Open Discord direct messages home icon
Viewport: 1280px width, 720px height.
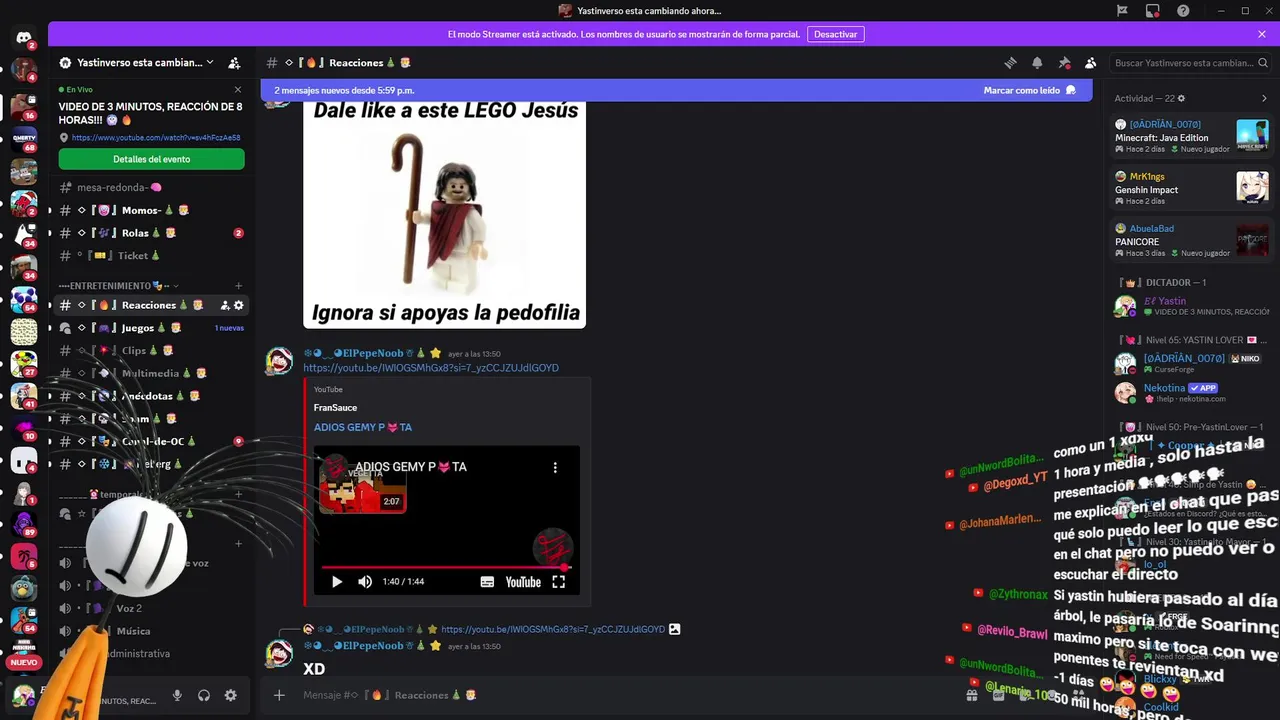[23, 39]
